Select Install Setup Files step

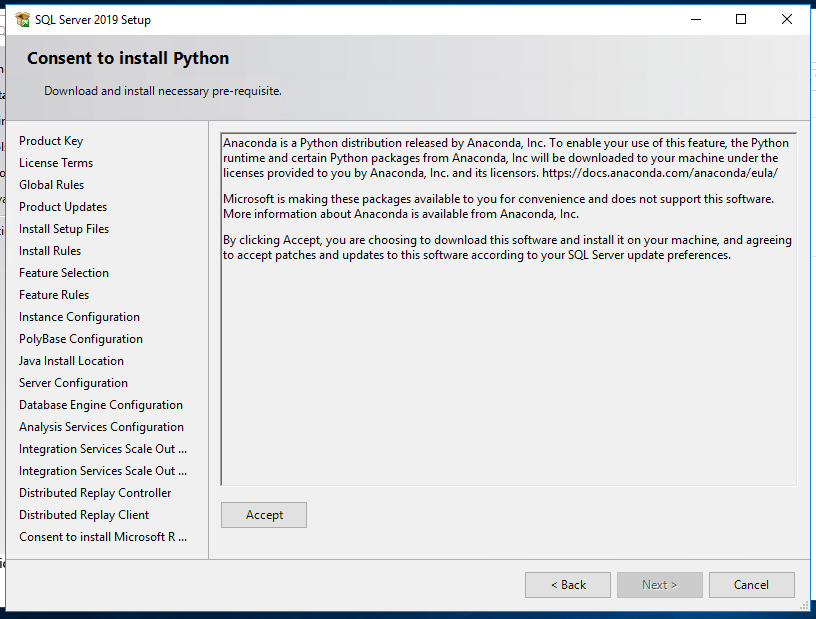click(64, 229)
